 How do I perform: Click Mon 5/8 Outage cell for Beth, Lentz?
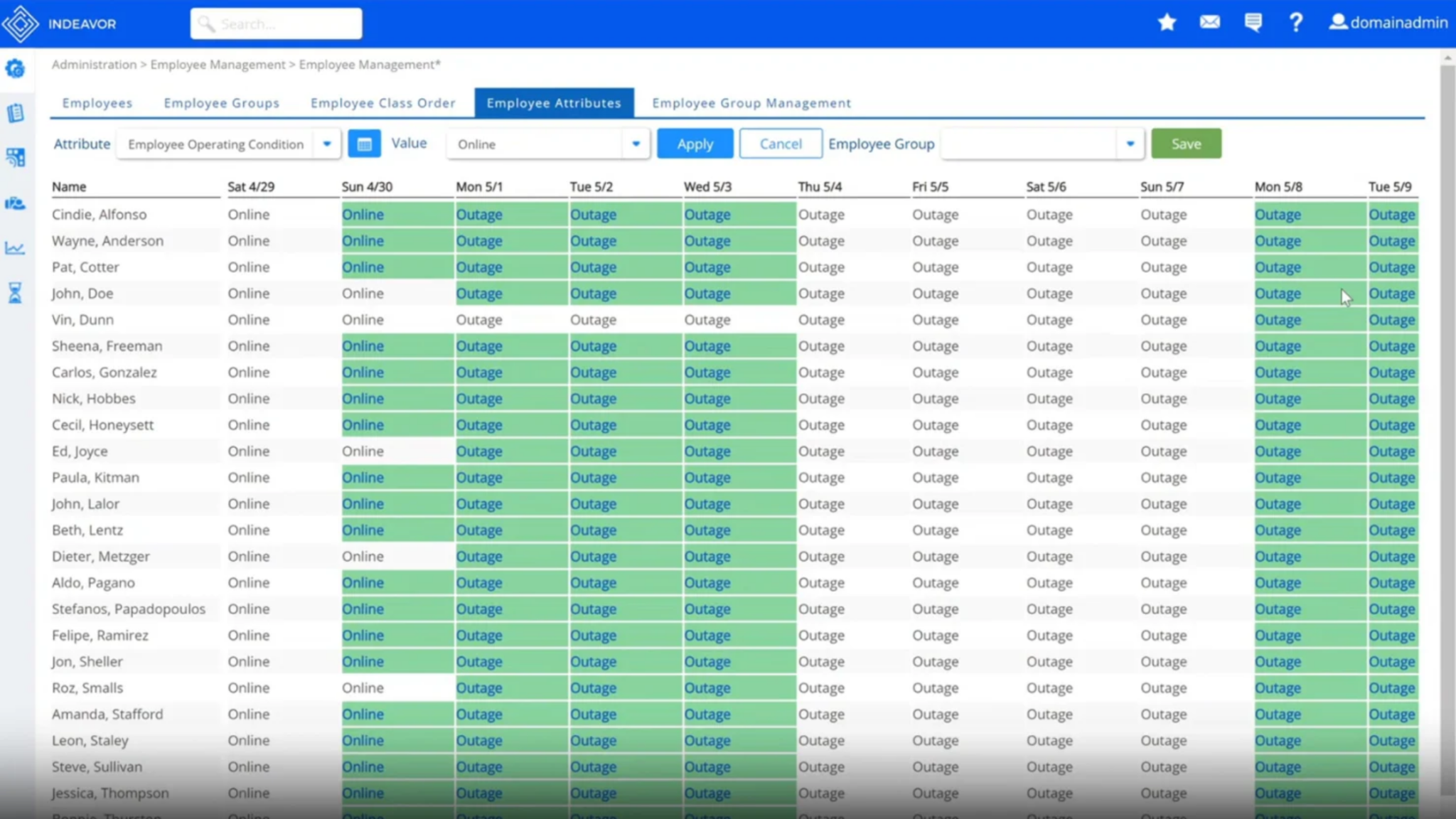point(1310,530)
